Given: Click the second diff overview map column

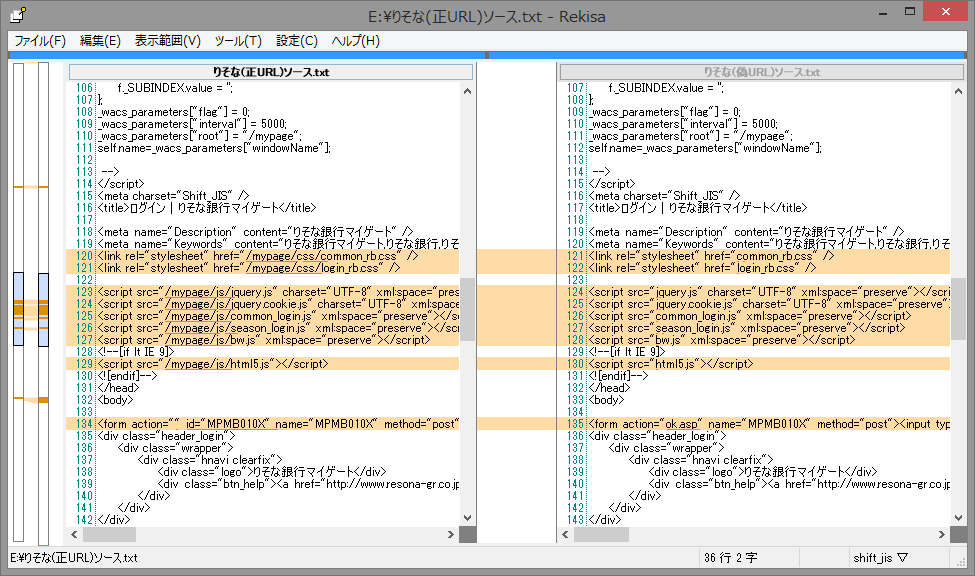Looking at the screenshot, I should click(44, 302).
